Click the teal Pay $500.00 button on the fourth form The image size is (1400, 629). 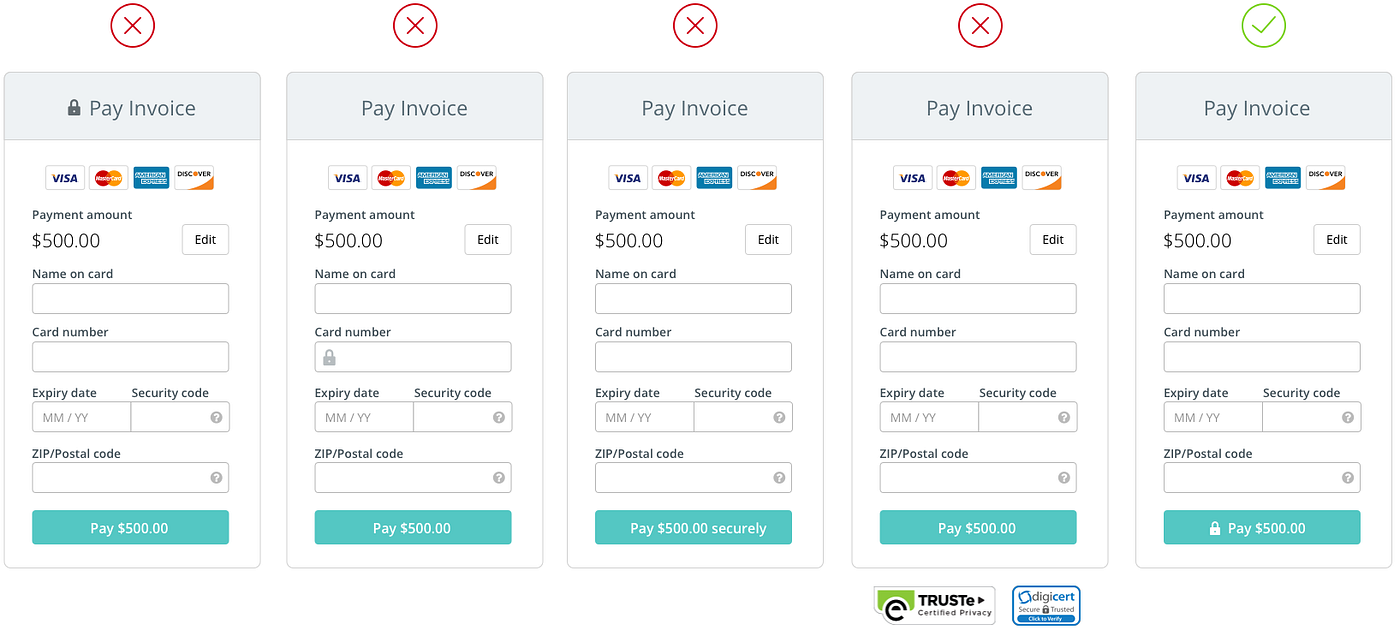pyautogui.click(x=978, y=527)
